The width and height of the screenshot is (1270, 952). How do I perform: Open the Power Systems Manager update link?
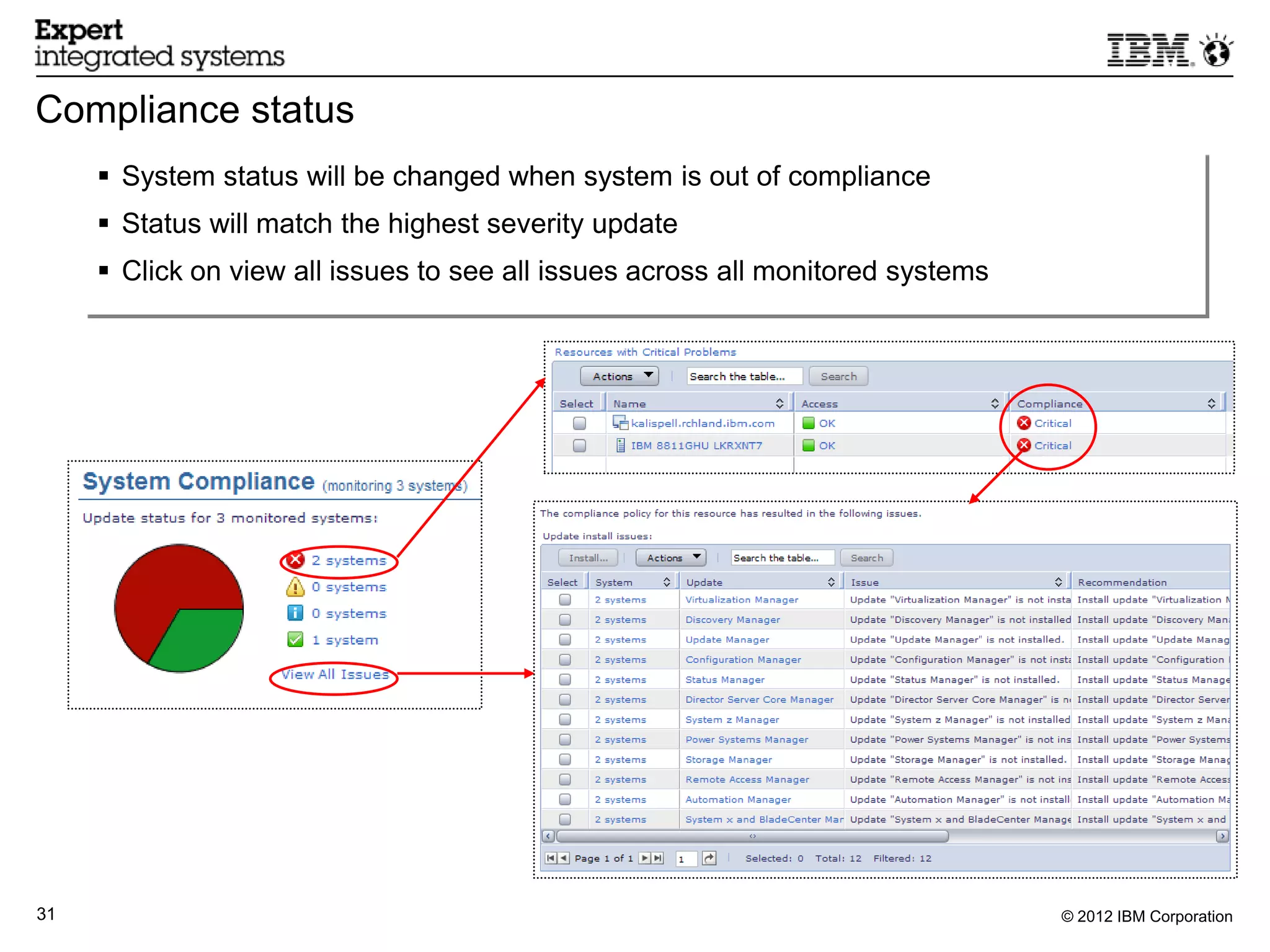point(747,739)
